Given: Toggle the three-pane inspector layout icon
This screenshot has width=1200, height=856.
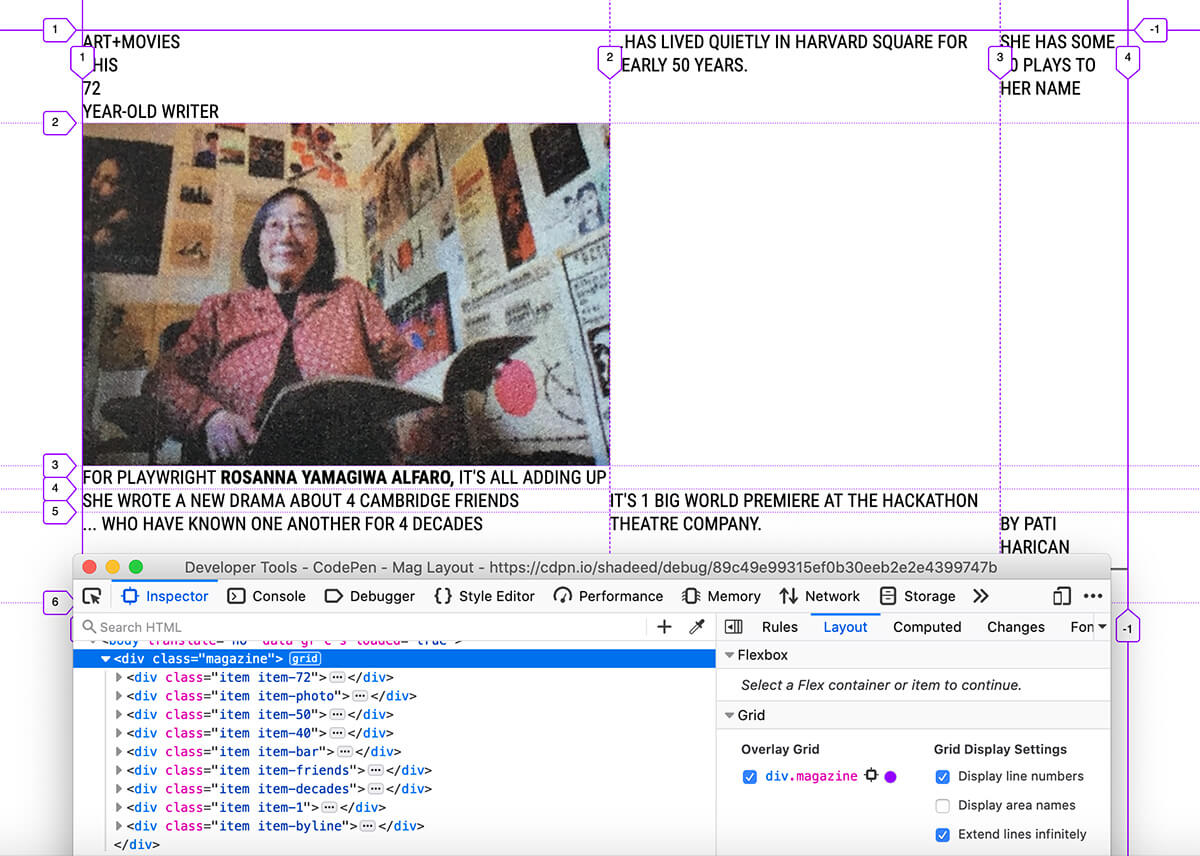Looking at the screenshot, I should pyautogui.click(x=733, y=627).
